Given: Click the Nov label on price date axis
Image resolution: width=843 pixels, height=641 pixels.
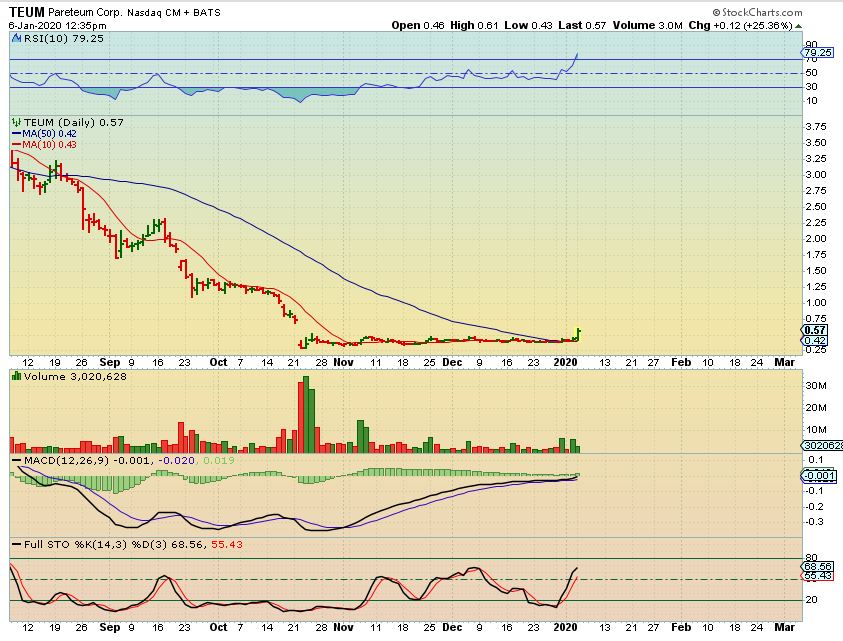Looking at the screenshot, I should pos(343,361).
